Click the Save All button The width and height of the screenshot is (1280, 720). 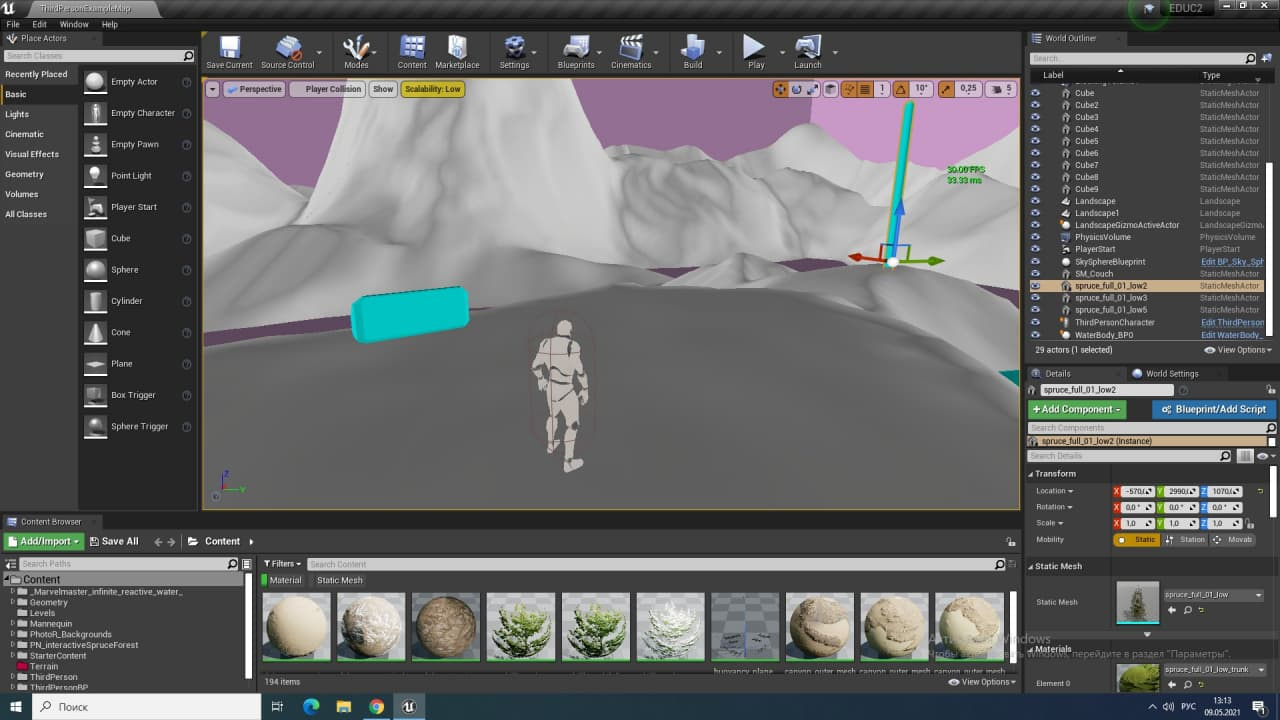click(x=114, y=541)
